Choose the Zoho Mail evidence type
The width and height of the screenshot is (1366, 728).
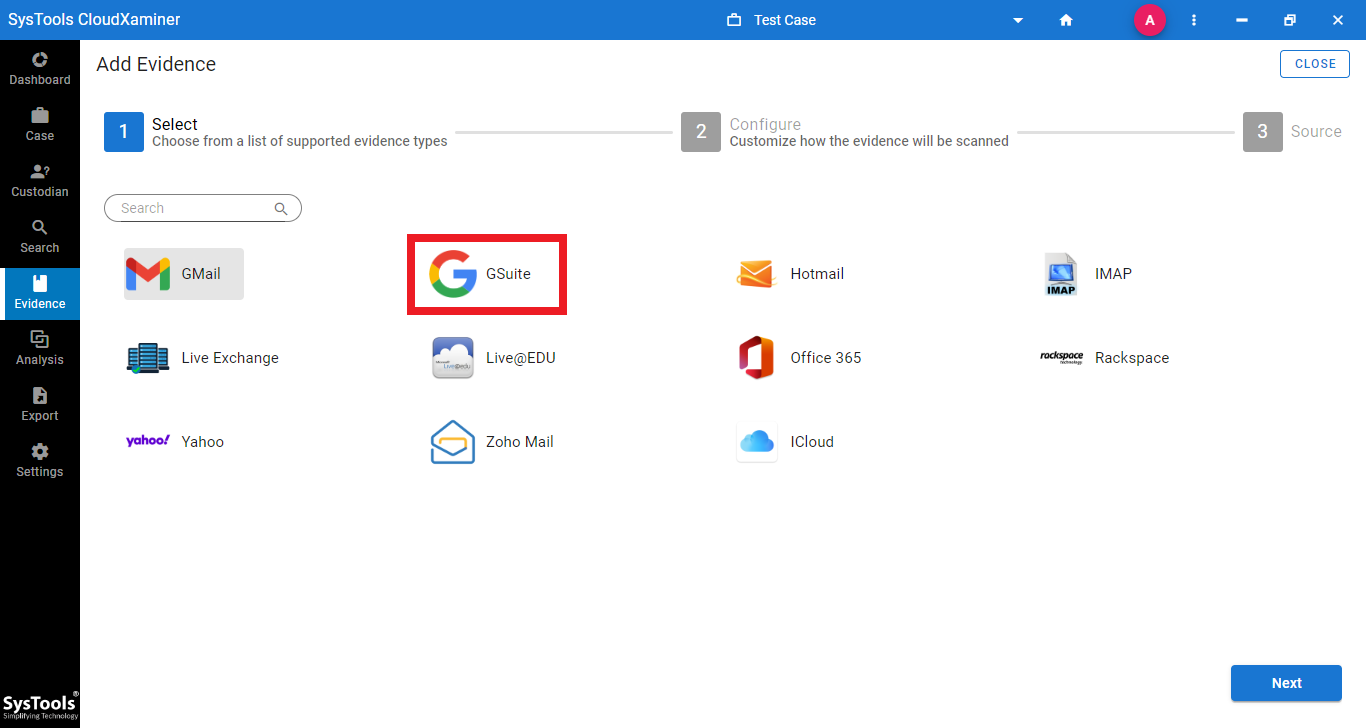[x=492, y=442]
